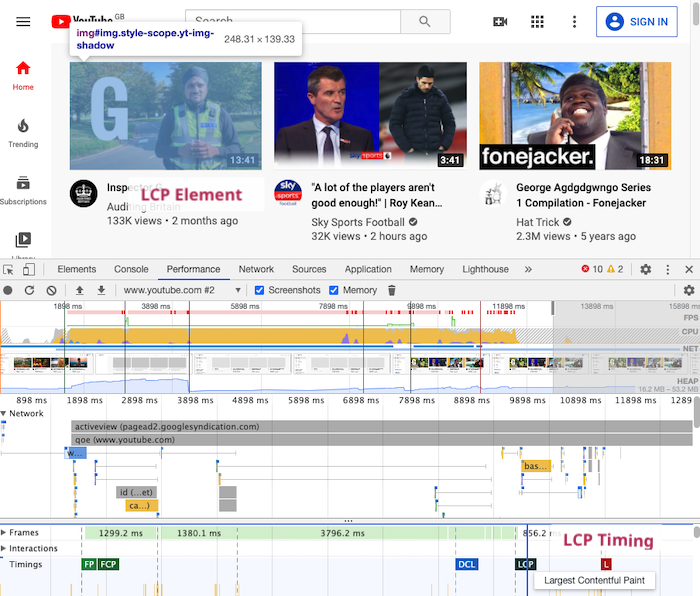Go to Home in sidebar
Image resolution: width=700 pixels, height=596 pixels.
23,76
